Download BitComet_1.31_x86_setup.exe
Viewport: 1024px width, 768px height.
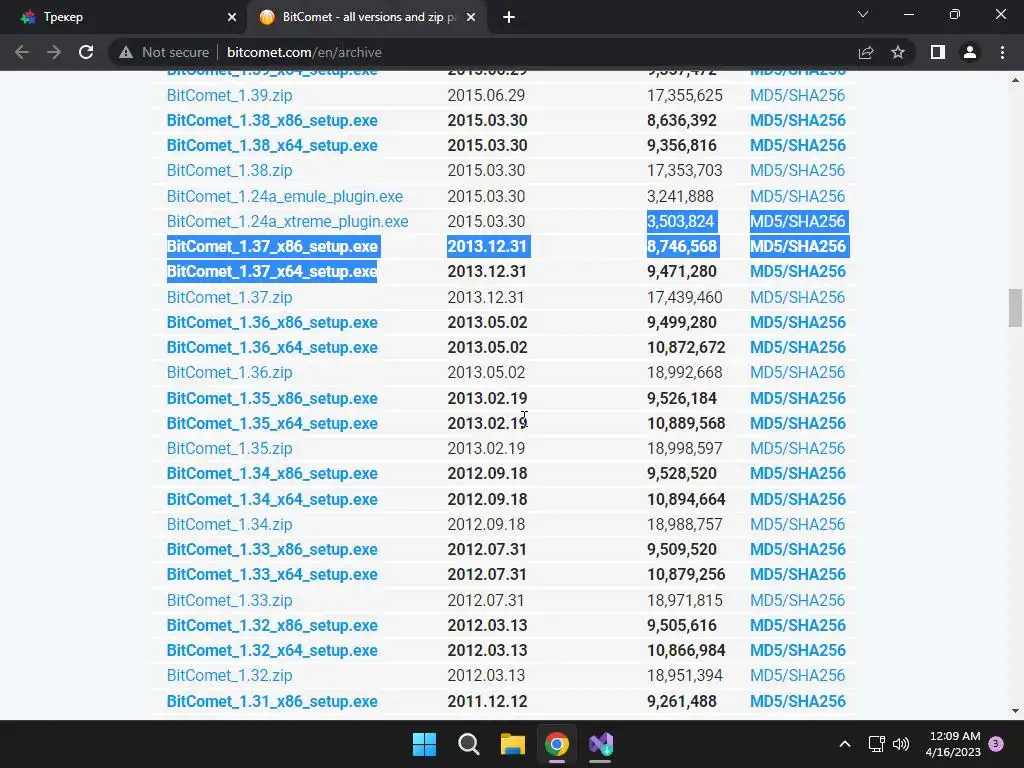[272, 701]
